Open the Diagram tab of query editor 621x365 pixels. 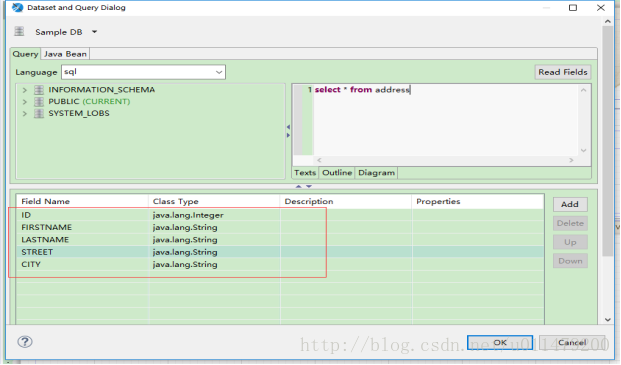(x=376, y=173)
